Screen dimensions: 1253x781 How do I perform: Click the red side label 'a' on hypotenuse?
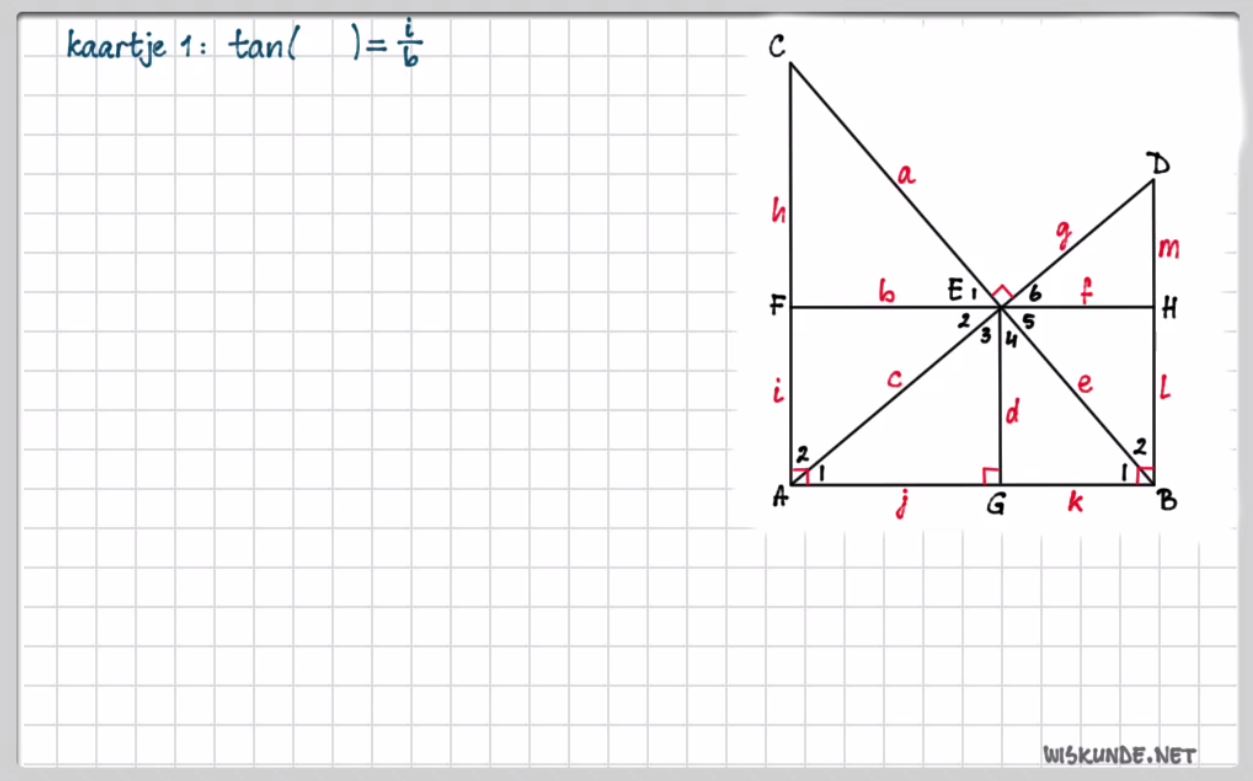(905, 176)
